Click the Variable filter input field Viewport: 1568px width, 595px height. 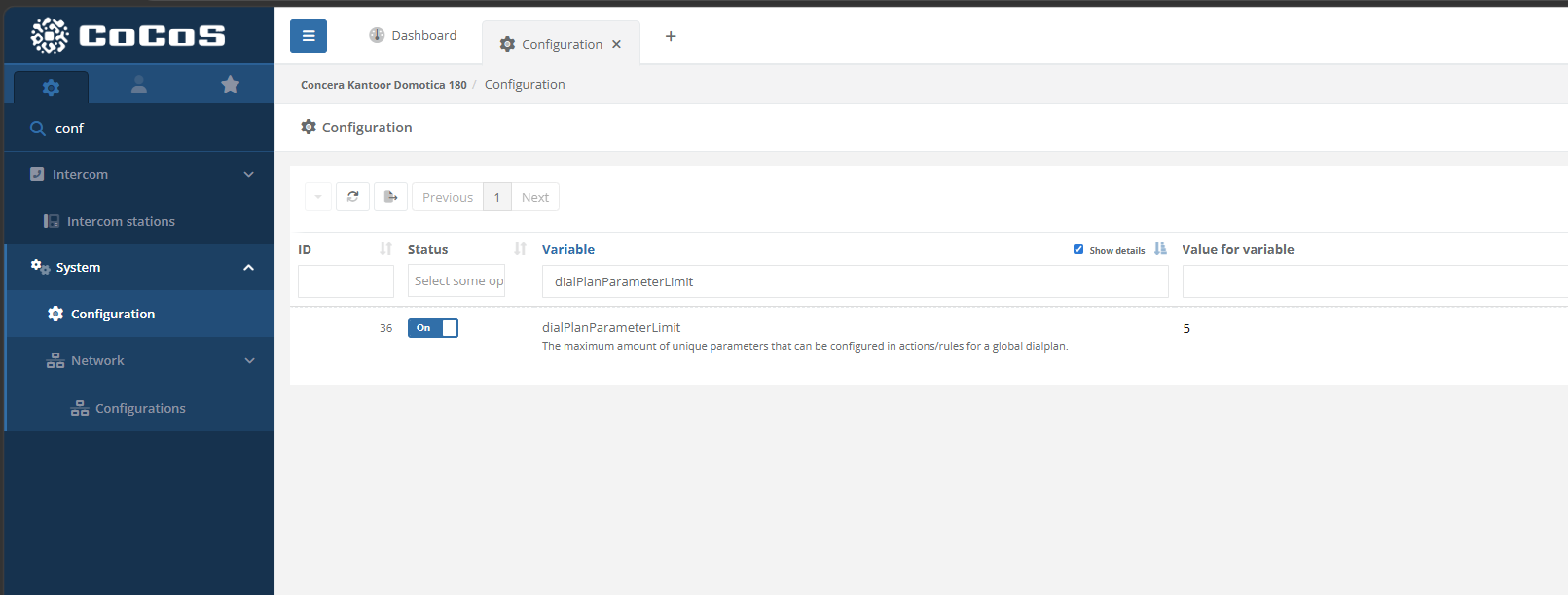(x=855, y=281)
